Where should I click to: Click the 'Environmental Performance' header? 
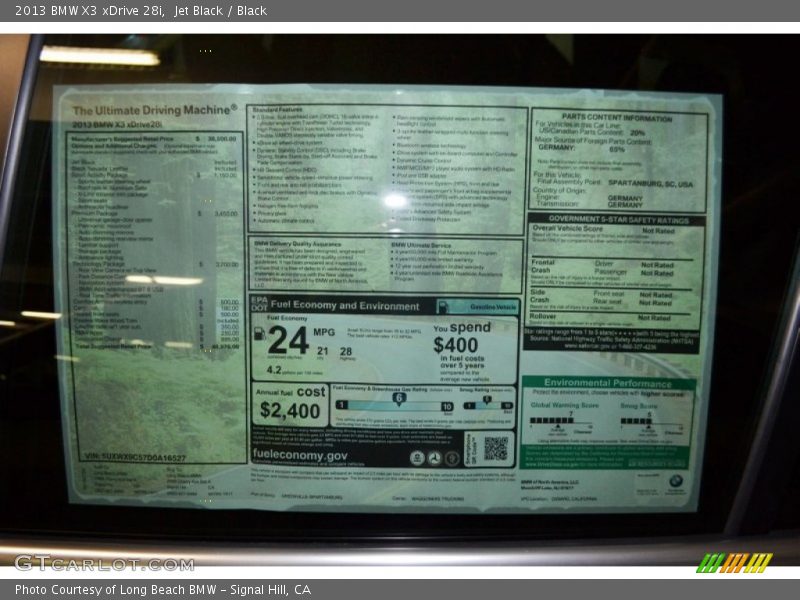pos(608,383)
